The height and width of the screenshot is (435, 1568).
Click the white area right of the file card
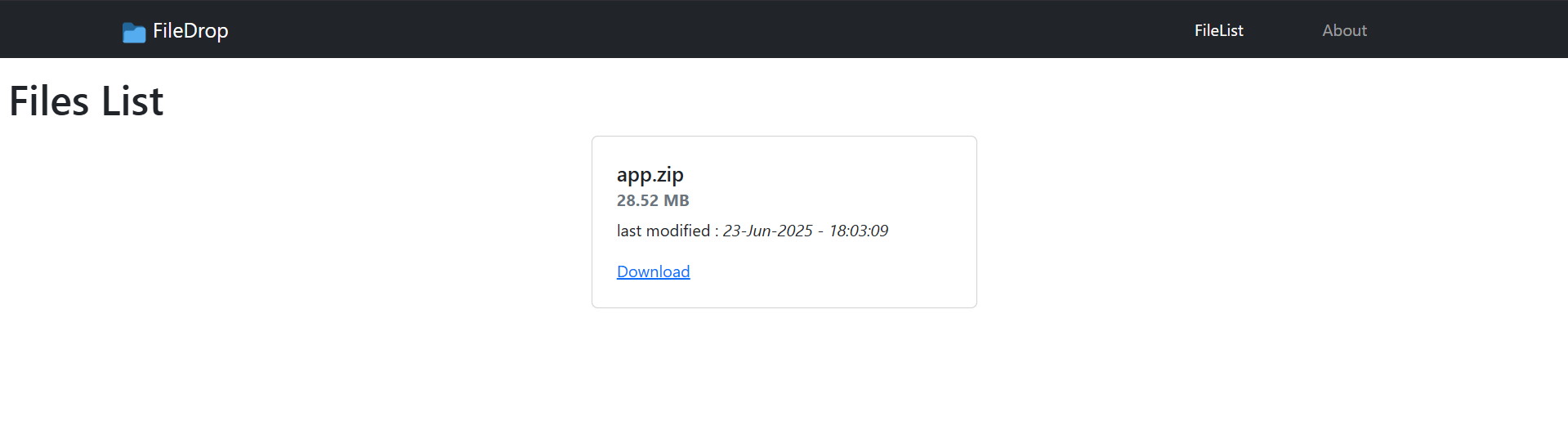(x=1266, y=221)
